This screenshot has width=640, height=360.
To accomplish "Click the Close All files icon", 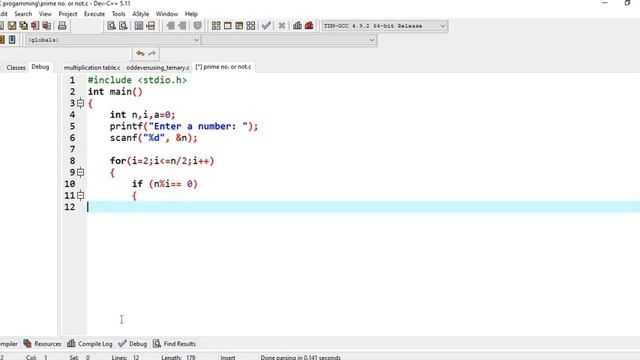I will point(47,26).
